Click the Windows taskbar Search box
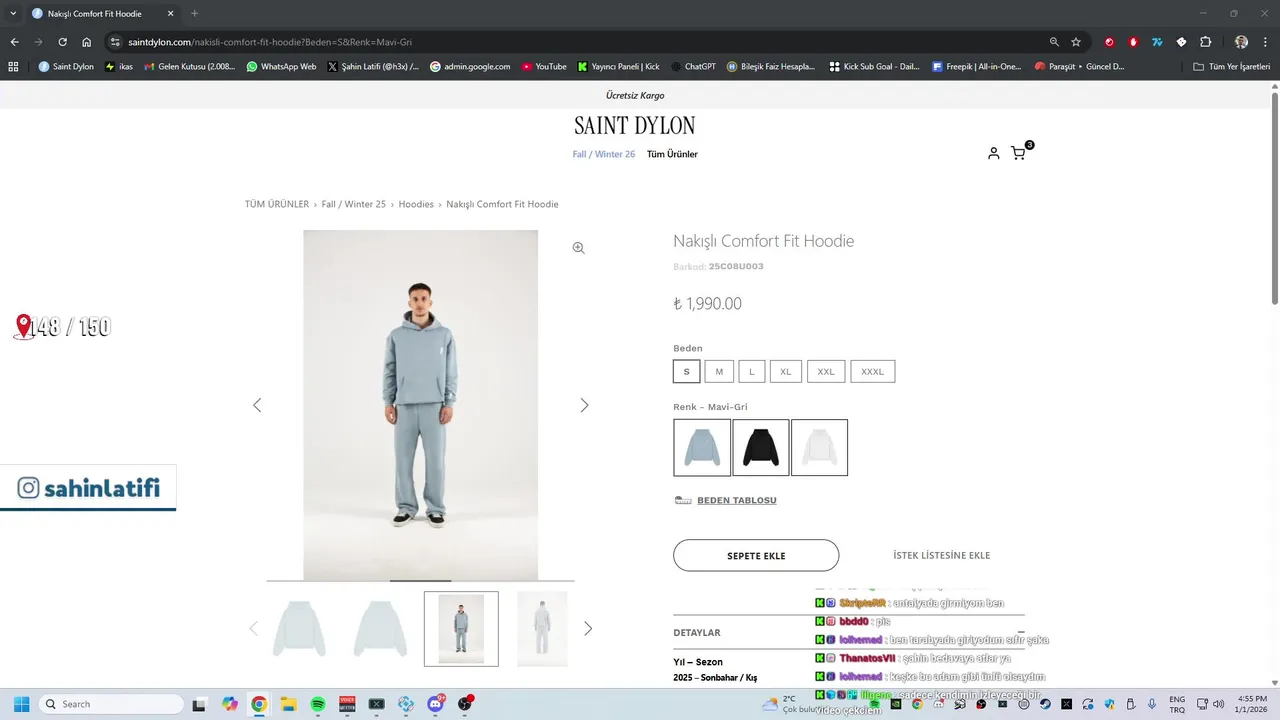 click(x=111, y=704)
